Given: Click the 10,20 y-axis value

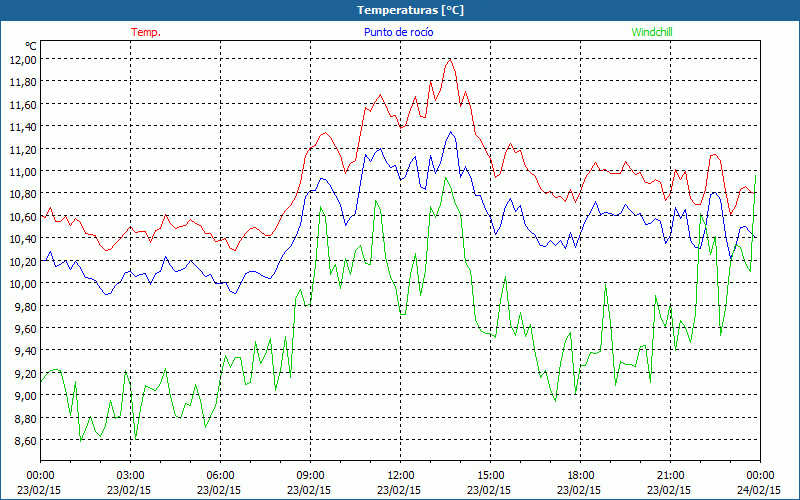Looking at the screenshot, I should coord(23,261).
